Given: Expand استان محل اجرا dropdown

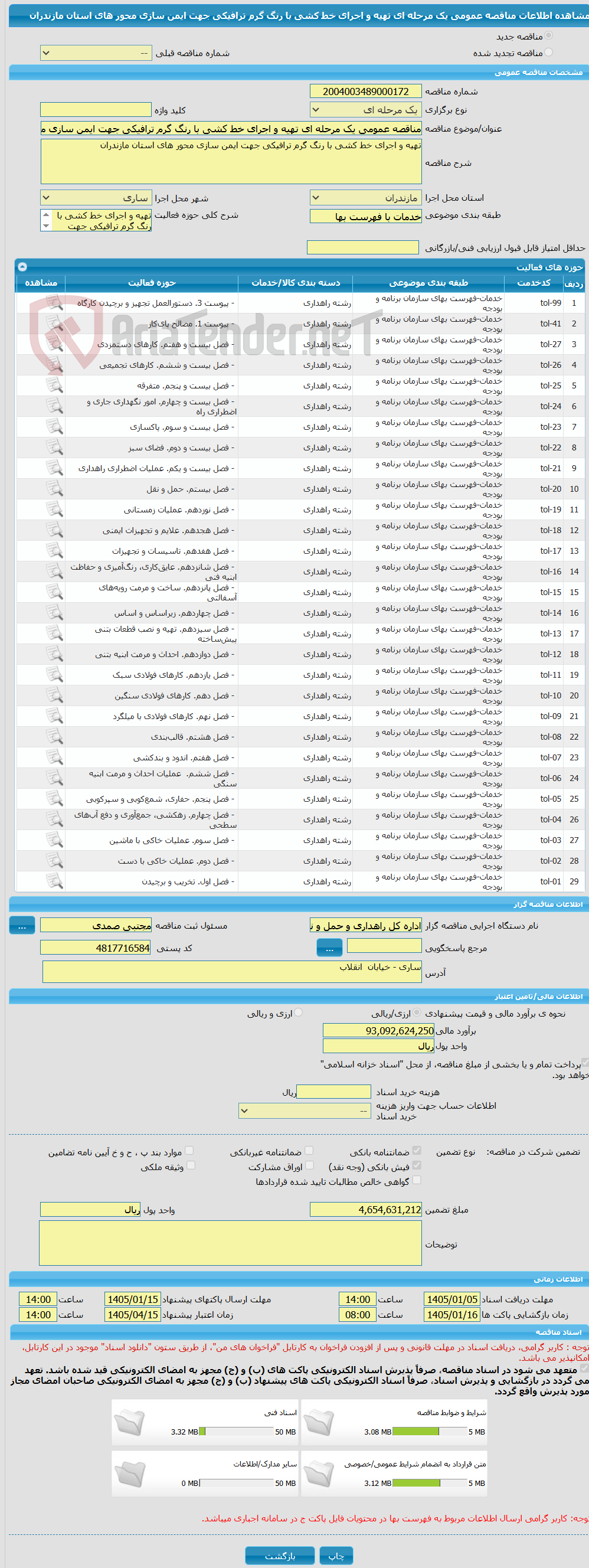Looking at the screenshot, I should [x=366, y=198].
